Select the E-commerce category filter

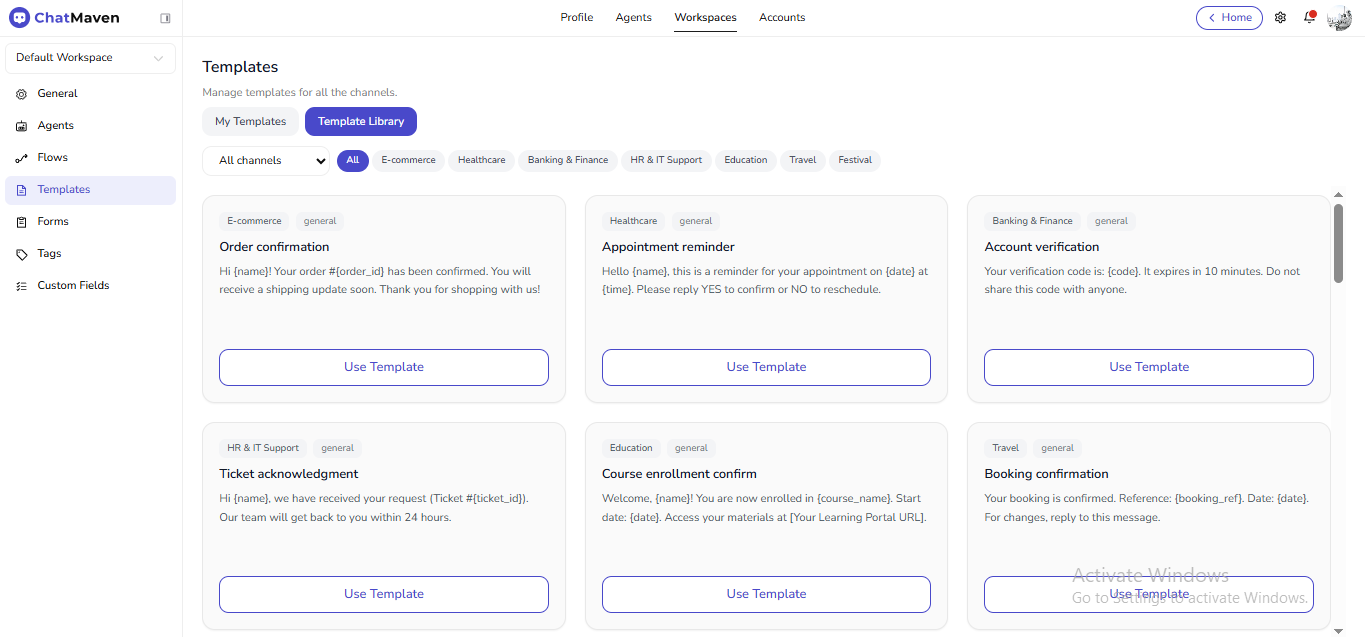pyautogui.click(x=408, y=160)
